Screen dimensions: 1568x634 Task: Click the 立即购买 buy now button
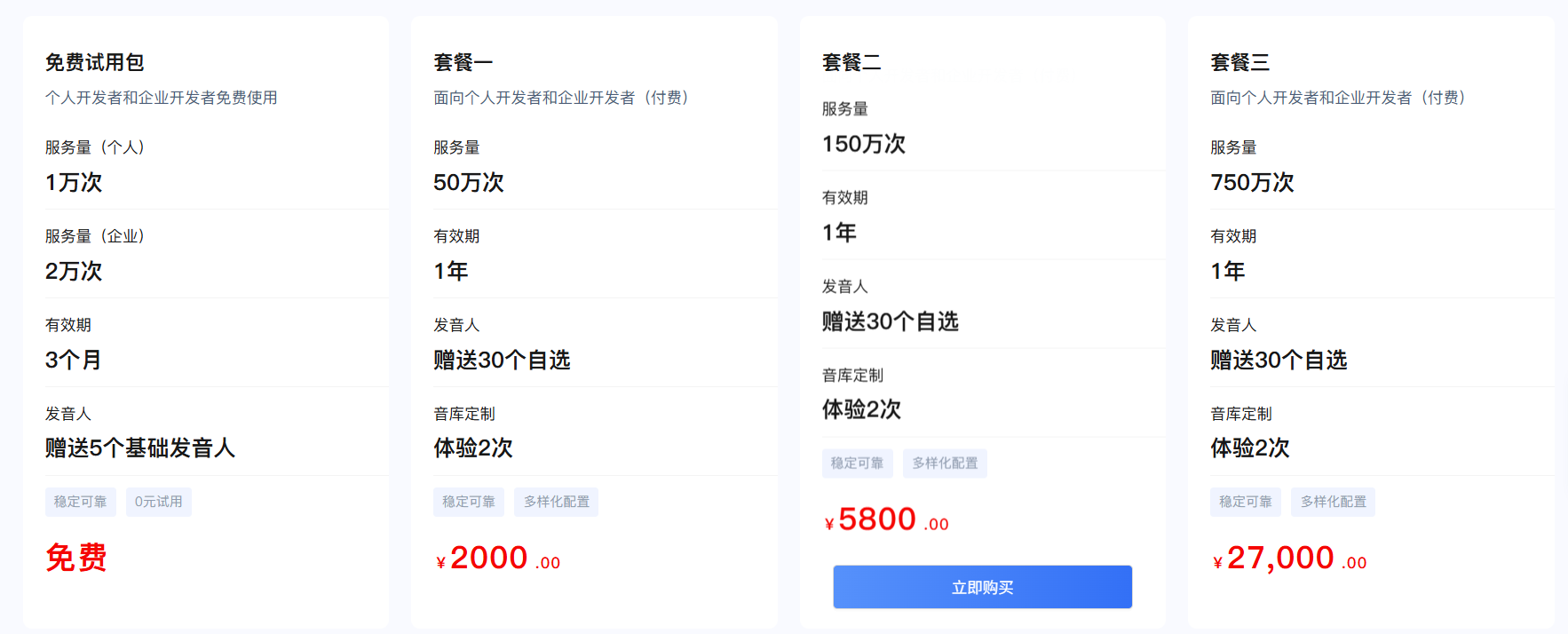982,587
